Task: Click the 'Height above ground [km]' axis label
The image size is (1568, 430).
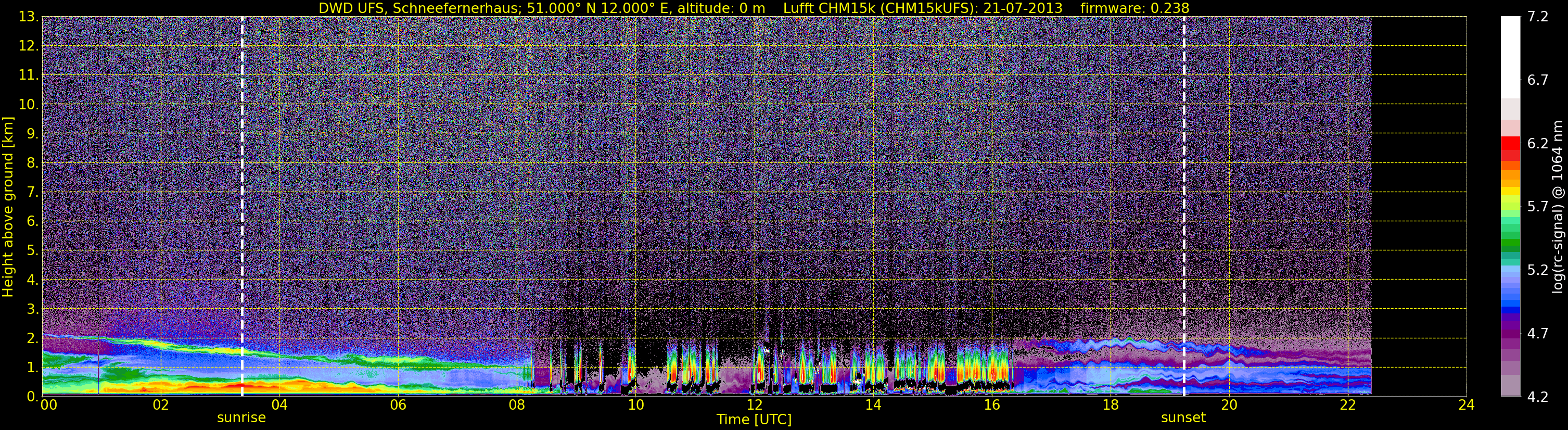Action: (x=7, y=207)
